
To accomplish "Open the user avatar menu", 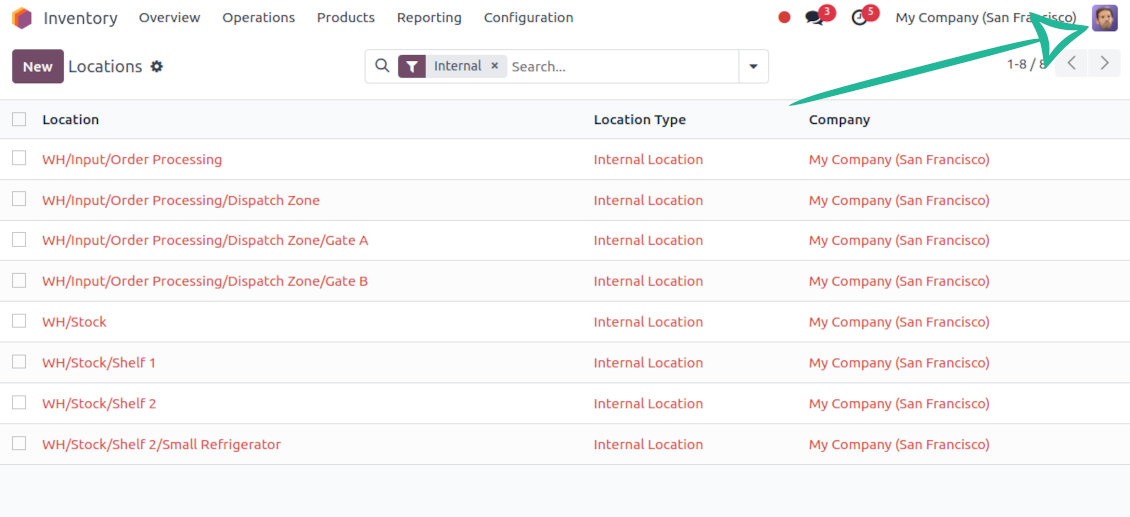I will 1104,18.
